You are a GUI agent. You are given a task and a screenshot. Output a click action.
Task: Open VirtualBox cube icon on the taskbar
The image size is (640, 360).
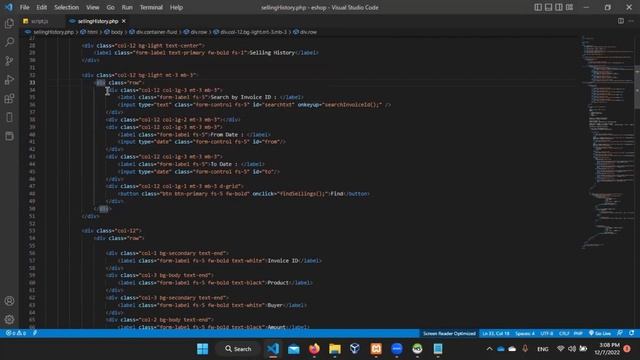coord(355,349)
